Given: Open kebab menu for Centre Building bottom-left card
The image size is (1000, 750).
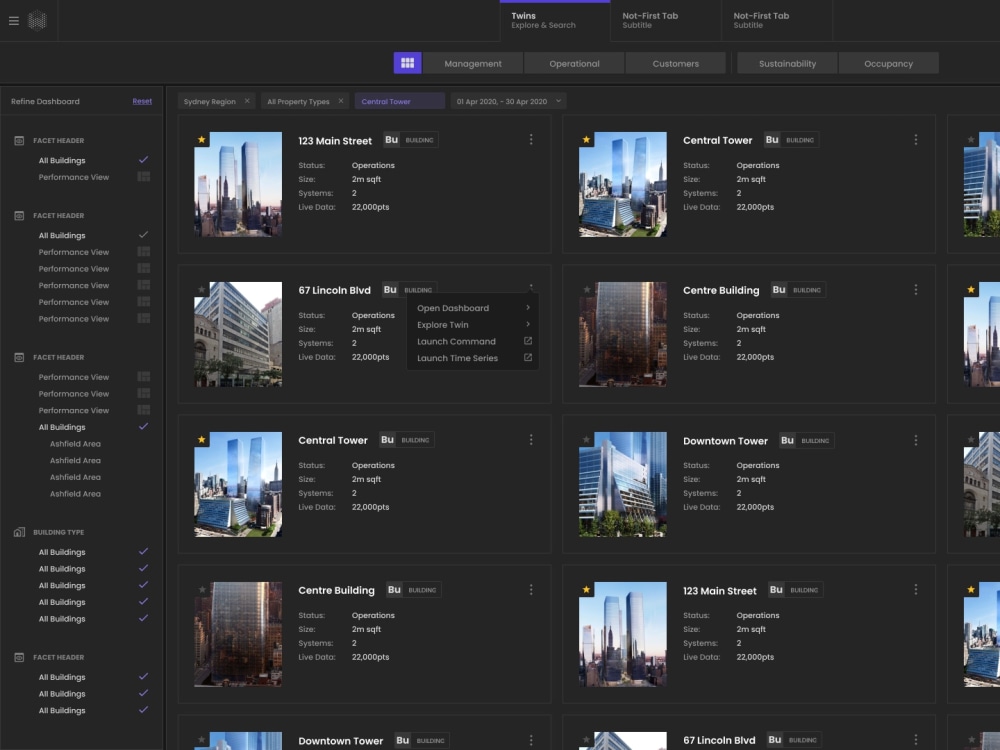Looking at the screenshot, I should [531, 590].
